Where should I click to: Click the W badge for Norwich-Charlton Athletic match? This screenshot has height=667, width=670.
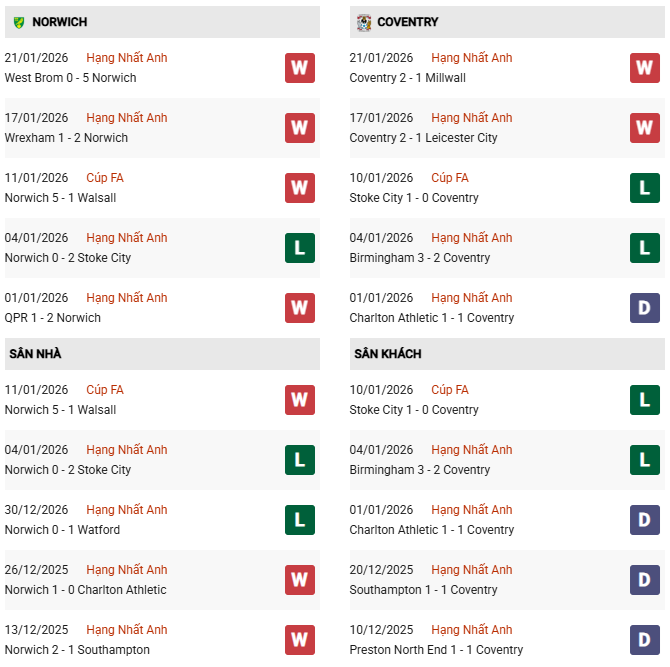tap(299, 580)
